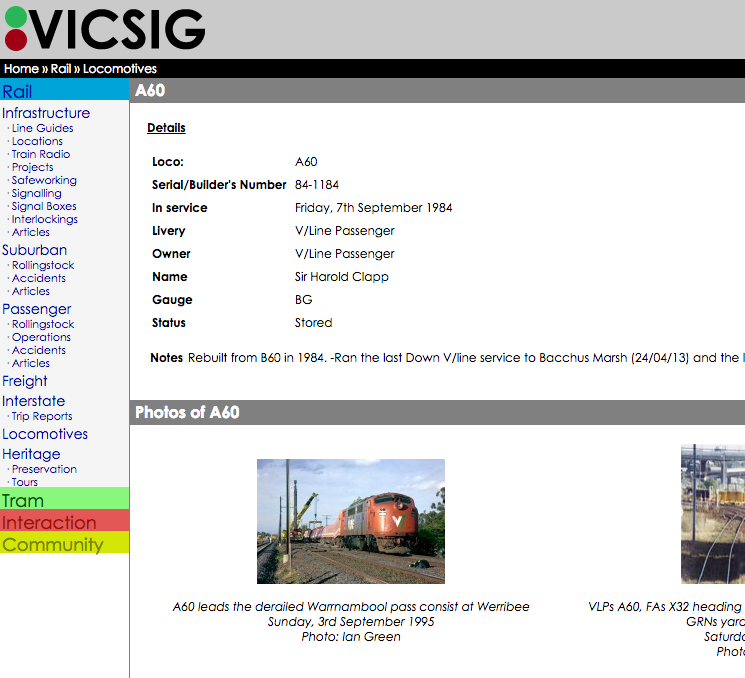Screen dimensions: 745x678
Task: Select the Rail section header in sidebar
Action: pos(64,90)
